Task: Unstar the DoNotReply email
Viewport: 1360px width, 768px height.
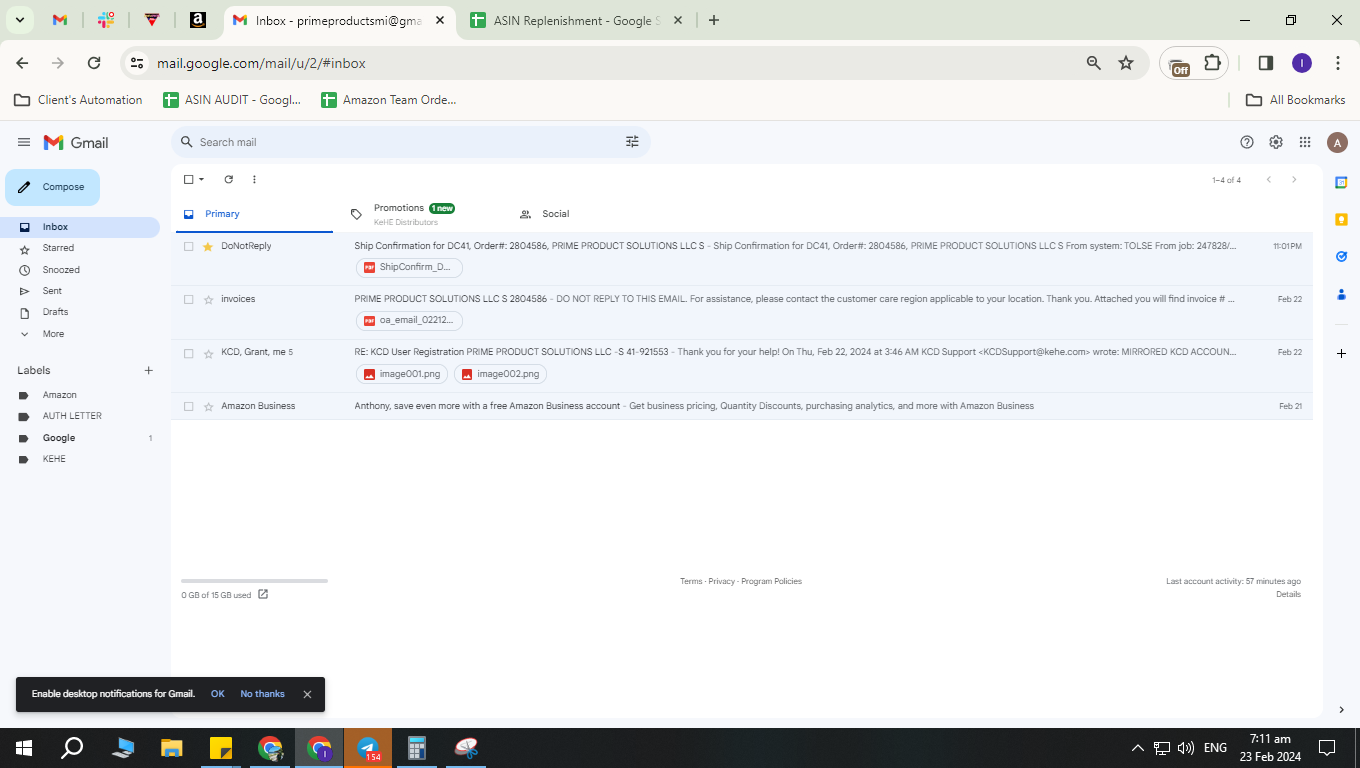Action: [x=208, y=246]
